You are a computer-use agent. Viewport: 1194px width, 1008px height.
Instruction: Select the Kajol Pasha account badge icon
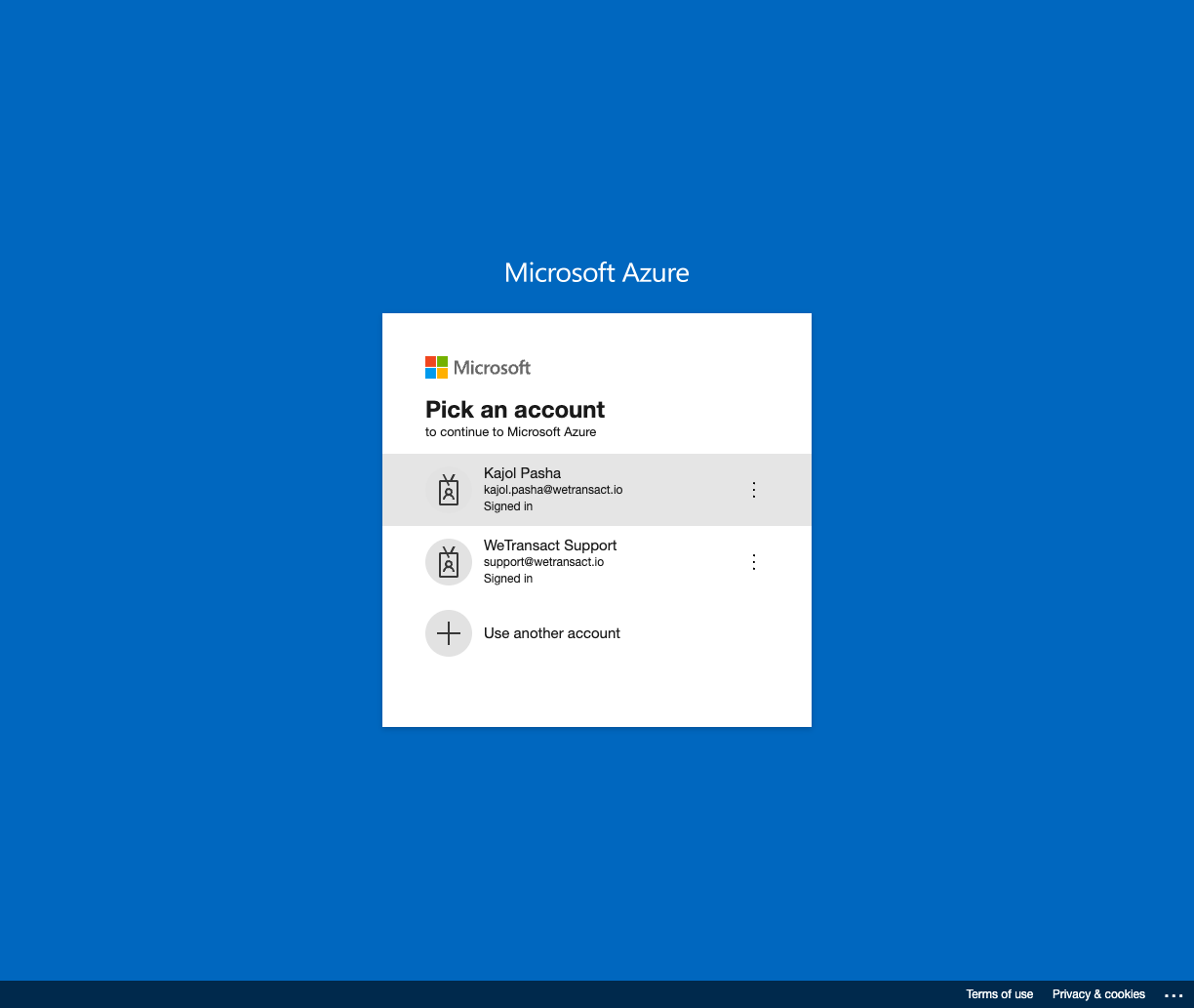click(x=449, y=490)
